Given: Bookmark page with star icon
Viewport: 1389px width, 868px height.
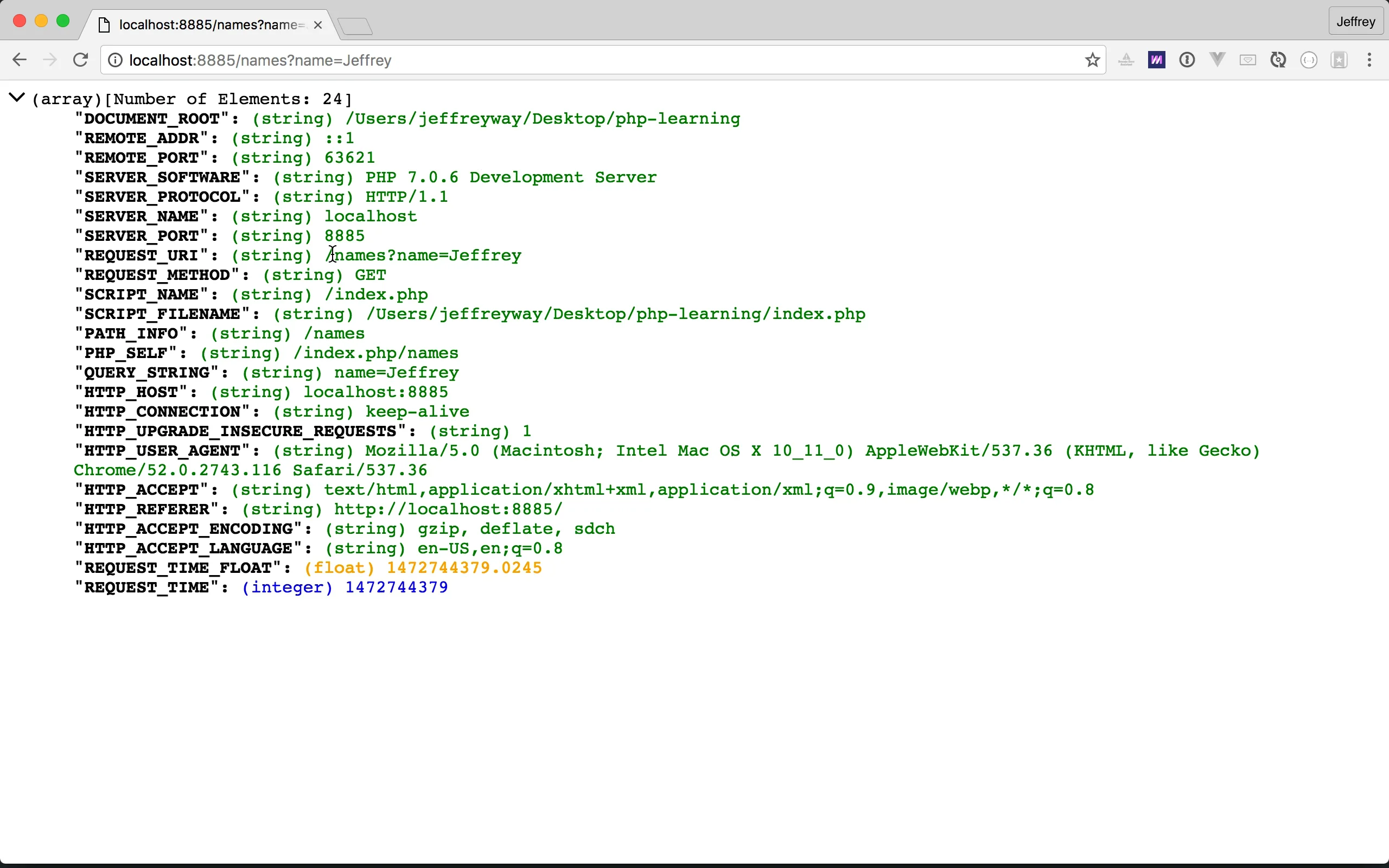Looking at the screenshot, I should (x=1092, y=60).
